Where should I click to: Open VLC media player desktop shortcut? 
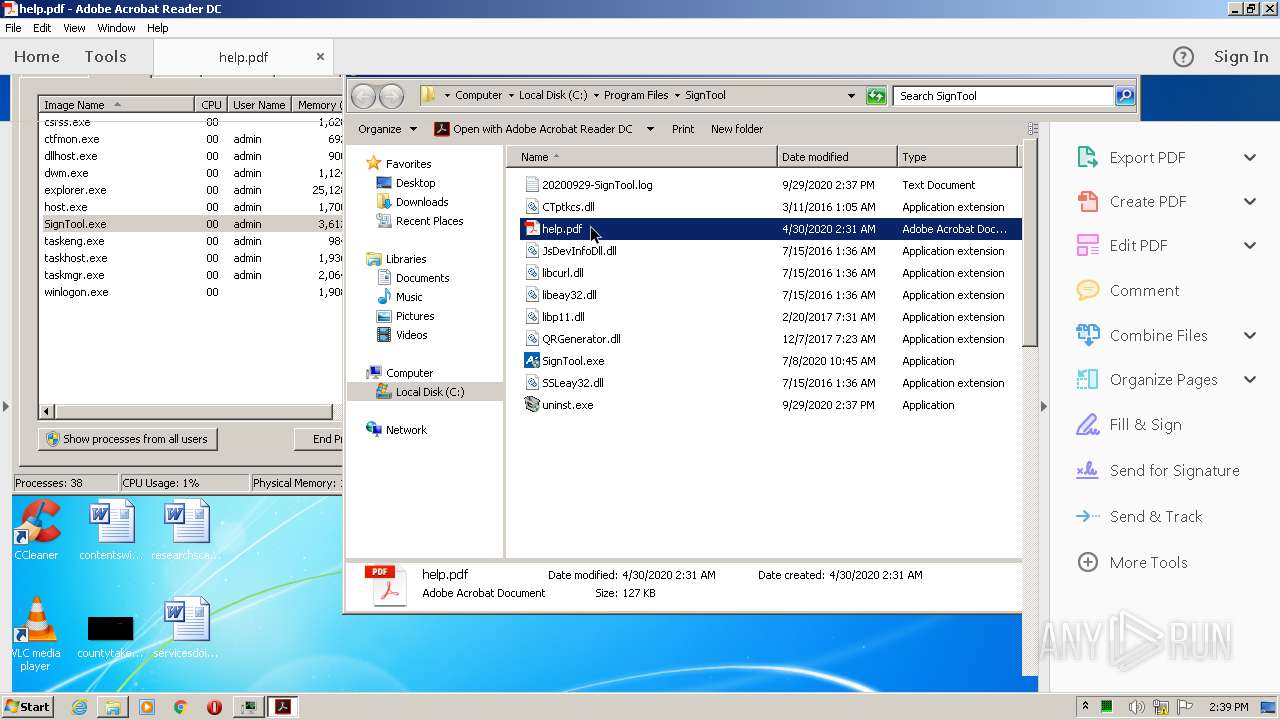tap(36, 634)
